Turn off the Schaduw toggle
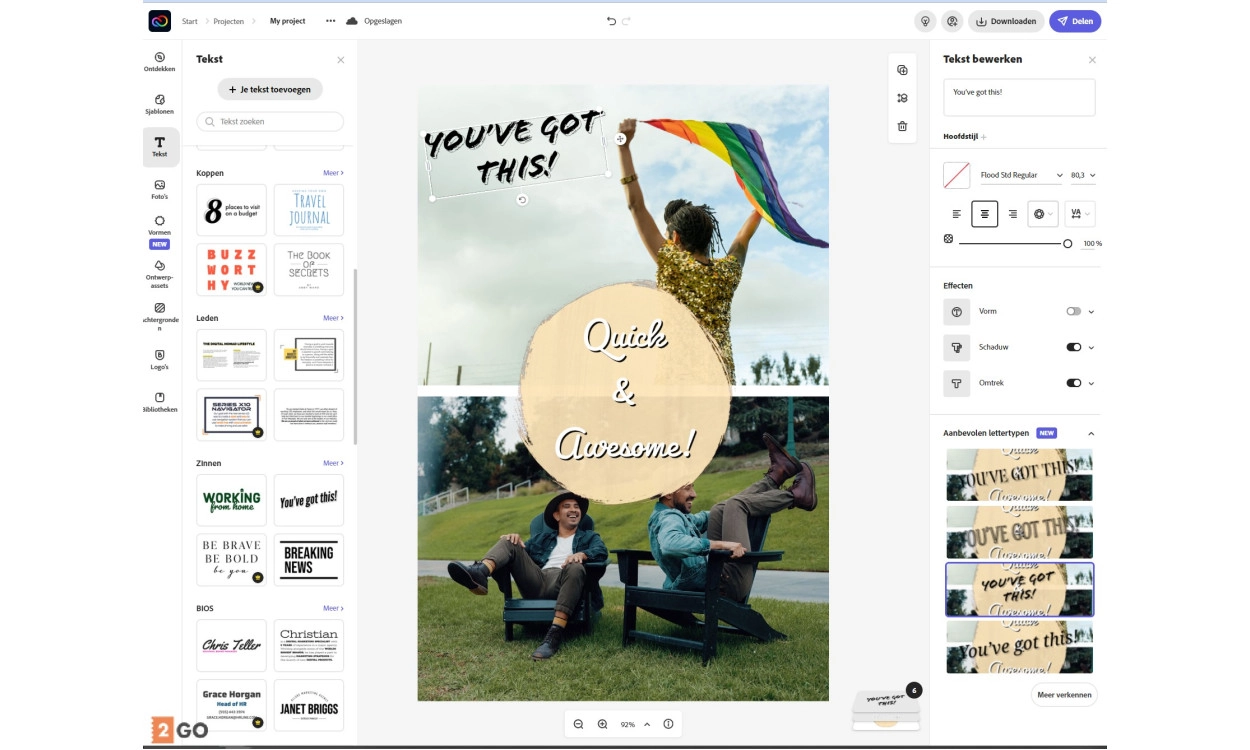 pos(1073,347)
